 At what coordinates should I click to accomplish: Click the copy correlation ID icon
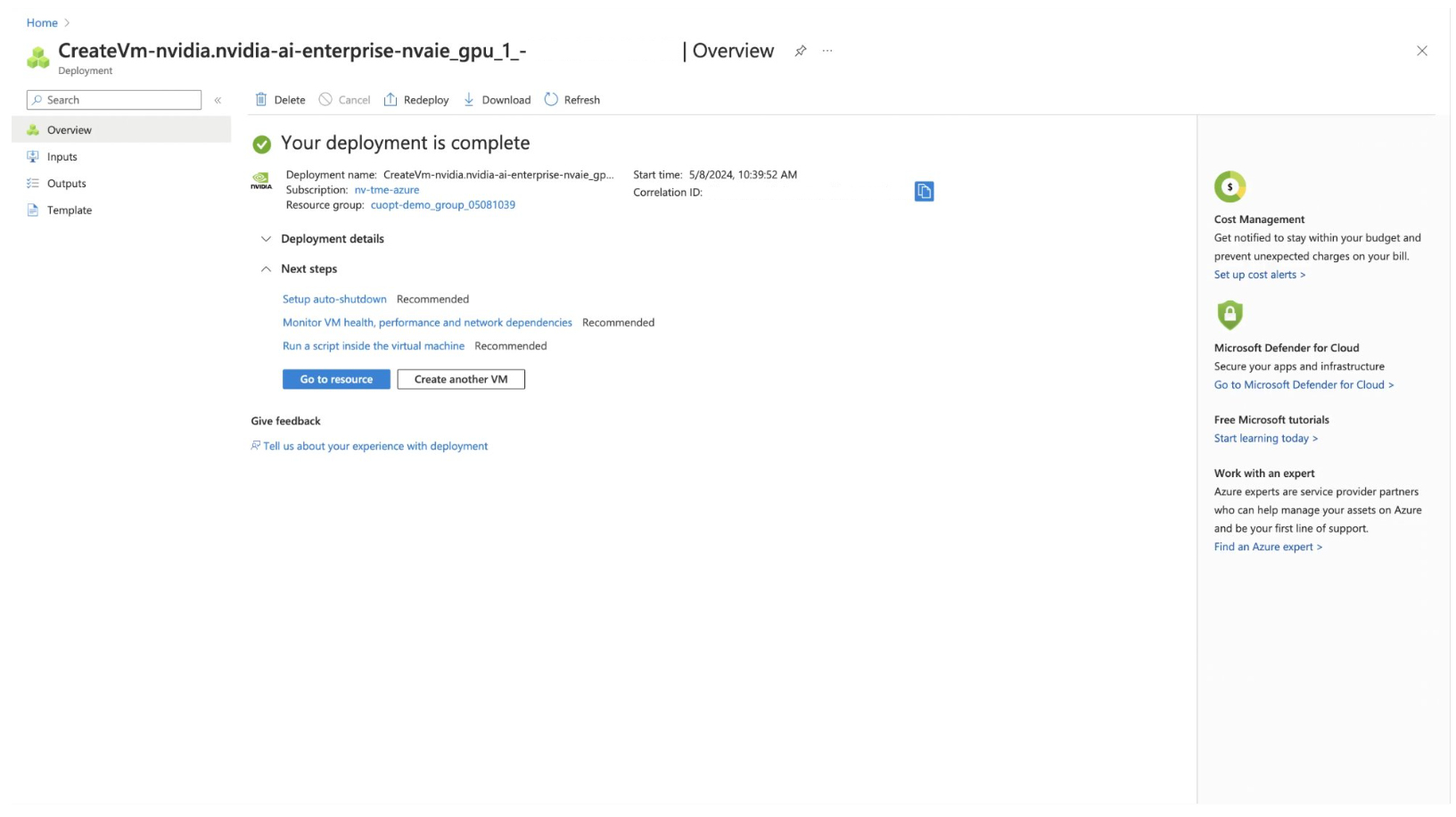click(x=924, y=192)
